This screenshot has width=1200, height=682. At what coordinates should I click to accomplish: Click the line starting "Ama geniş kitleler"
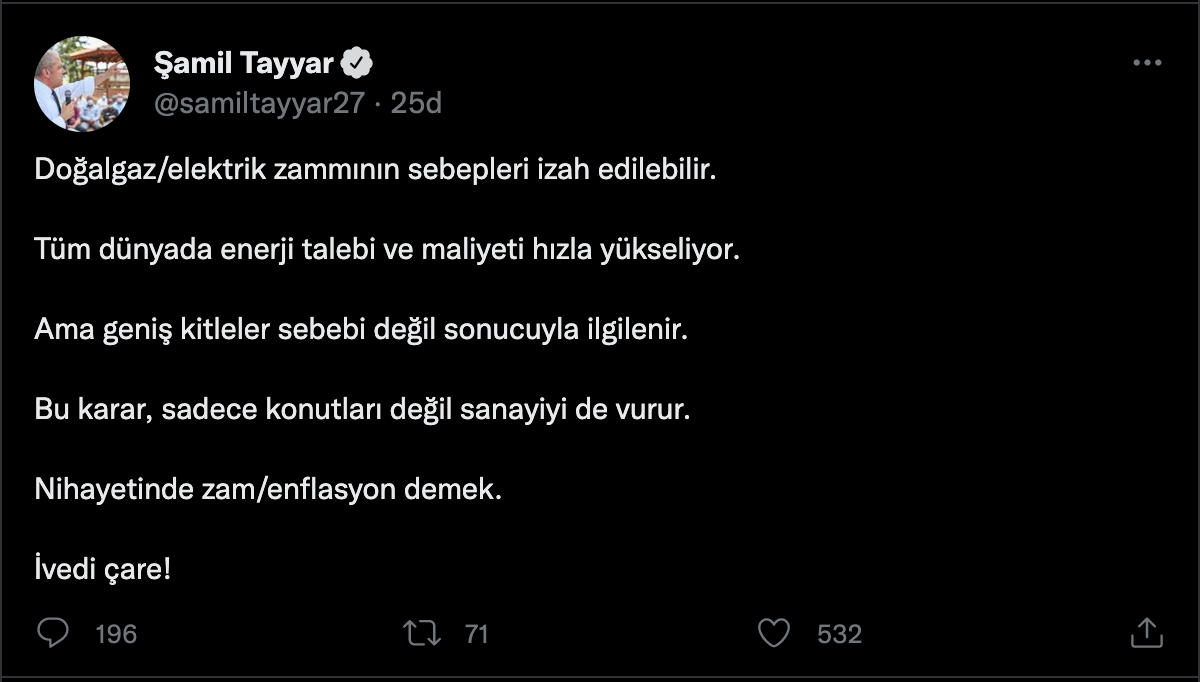(x=362, y=329)
